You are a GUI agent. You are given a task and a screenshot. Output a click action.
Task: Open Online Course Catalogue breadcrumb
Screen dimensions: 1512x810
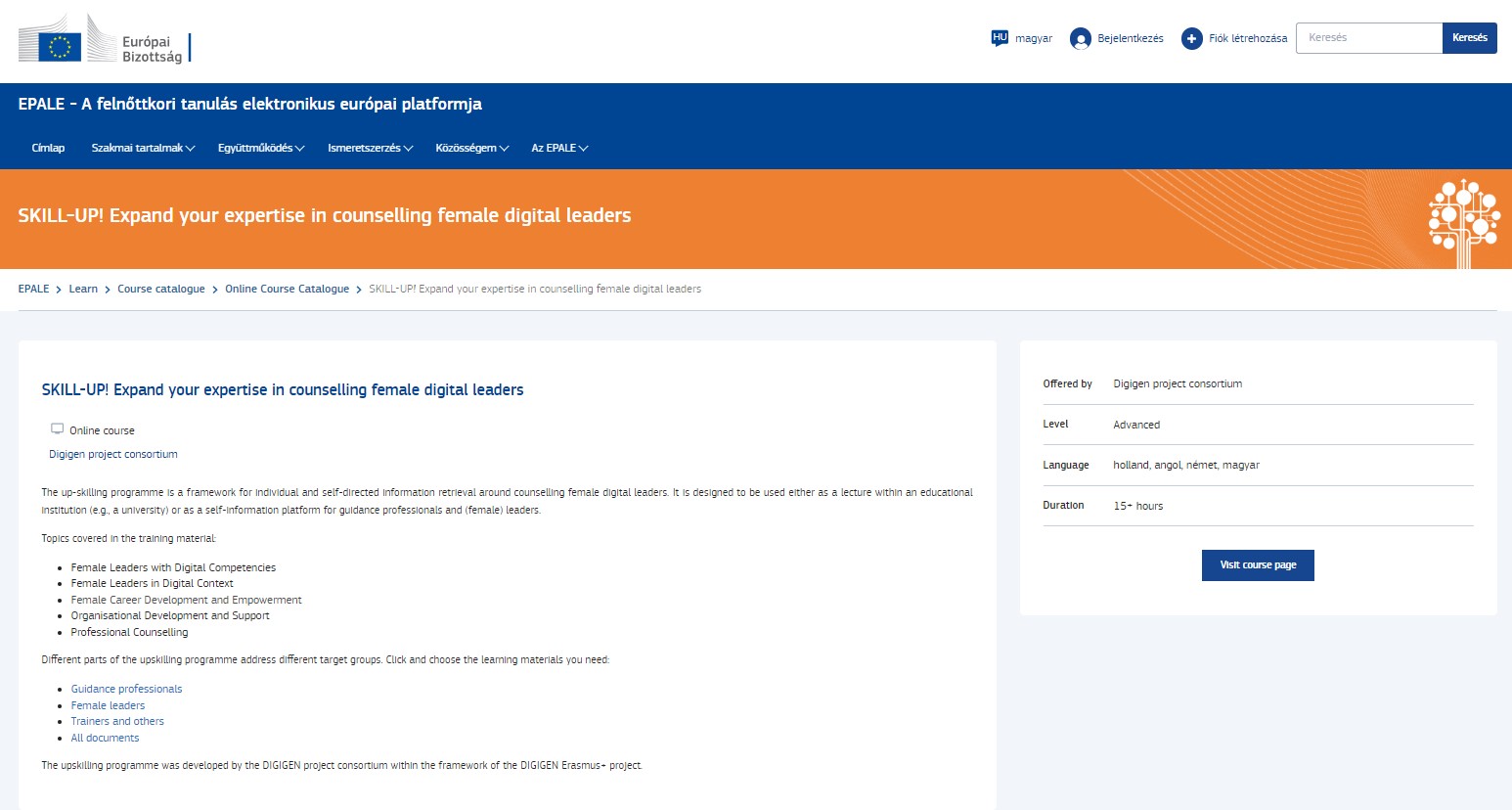(x=287, y=289)
